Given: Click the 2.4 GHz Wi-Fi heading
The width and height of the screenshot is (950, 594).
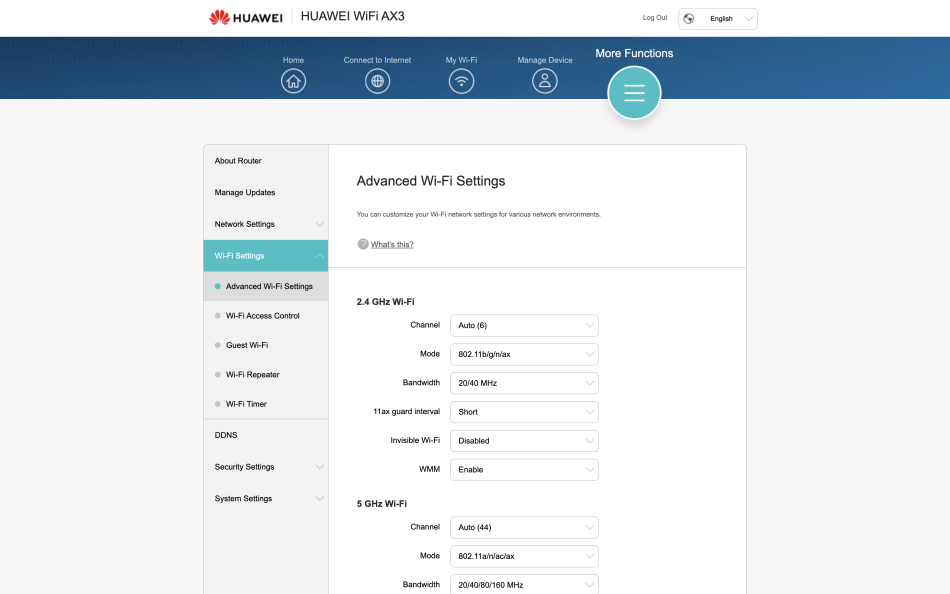Looking at the screenshot, I should click(x=385, y=302).
